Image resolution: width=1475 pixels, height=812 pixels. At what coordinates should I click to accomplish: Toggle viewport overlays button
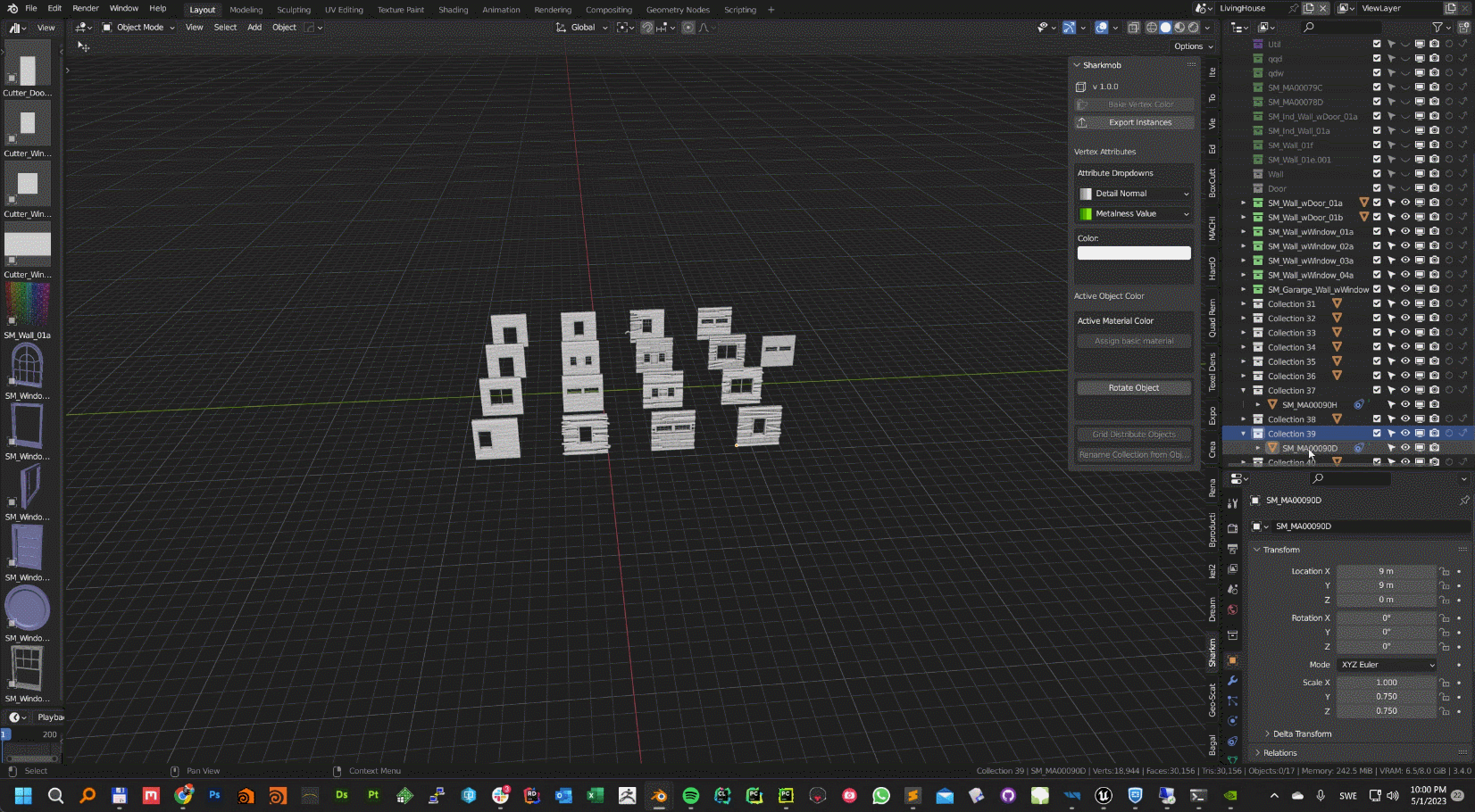(1101, 28)
